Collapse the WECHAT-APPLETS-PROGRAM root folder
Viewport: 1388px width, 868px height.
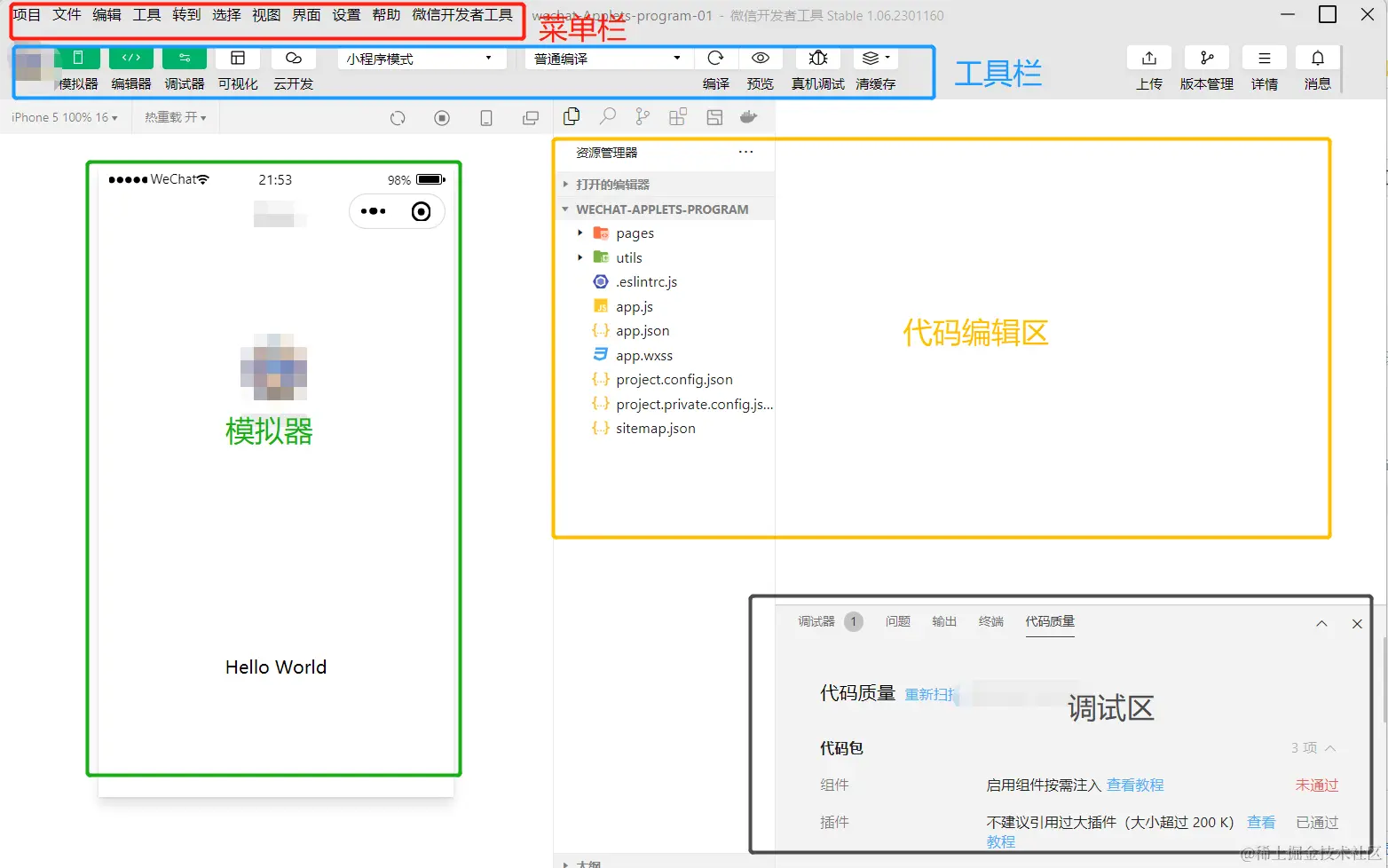pyautogui.click(x=664, y=209)
